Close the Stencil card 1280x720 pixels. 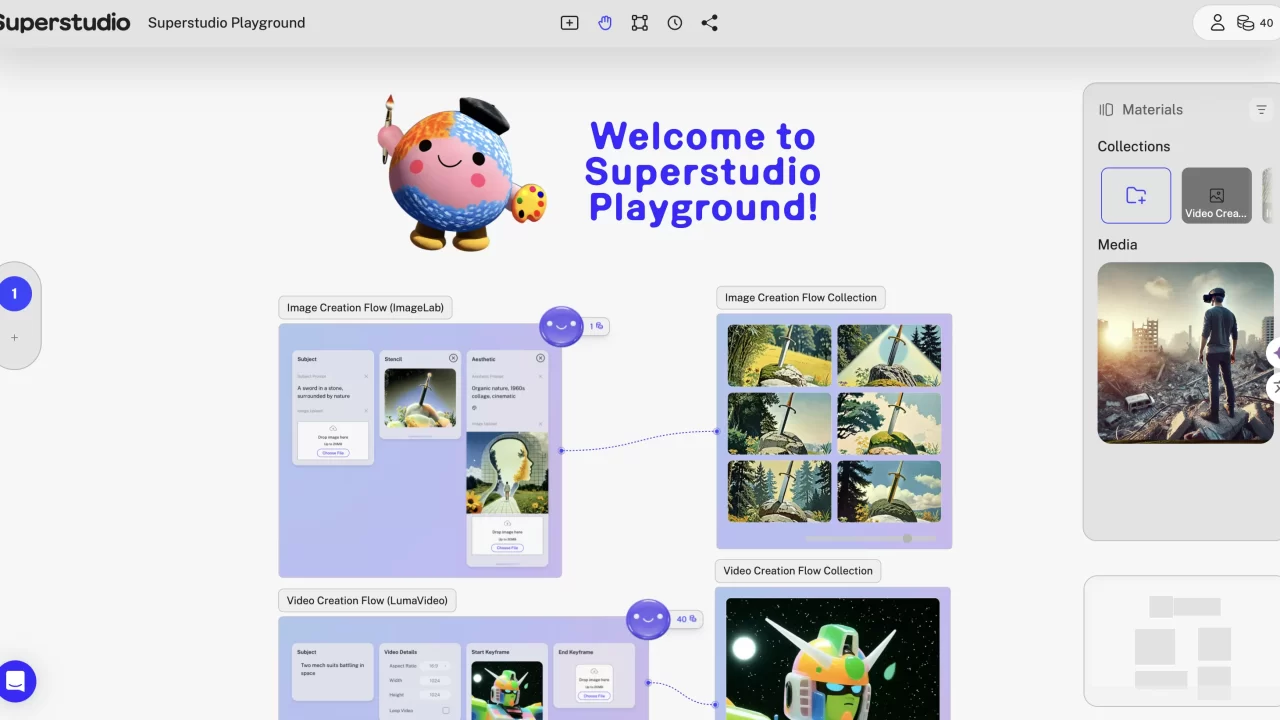click(453, 358)
